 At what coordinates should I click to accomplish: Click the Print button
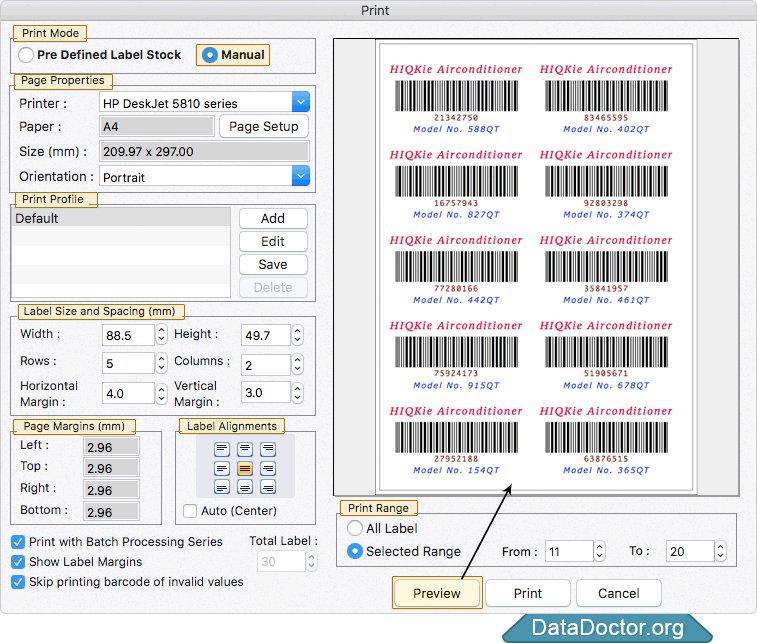coord(528,593)
